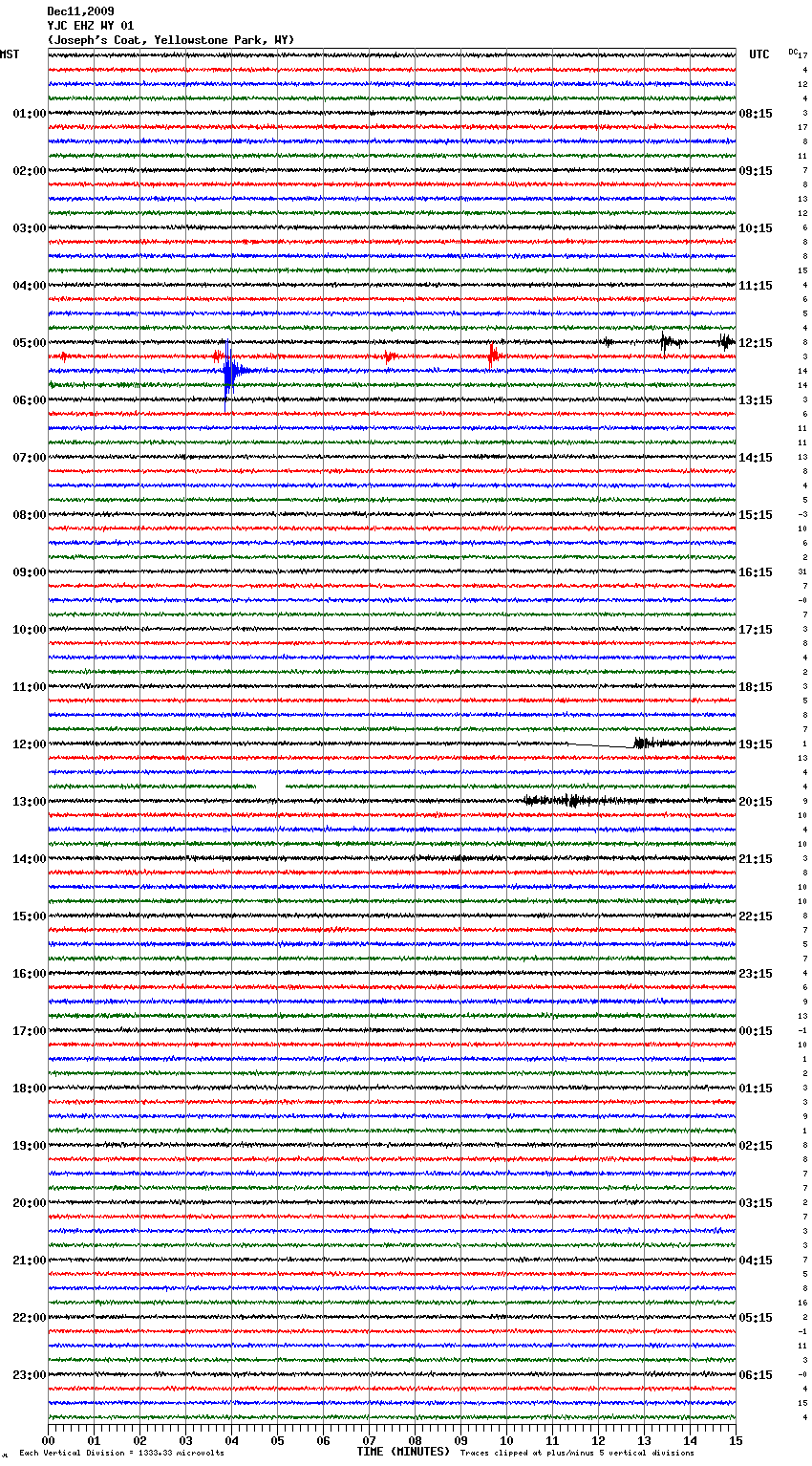Click the minute 14 axis tick label
This screenshot has height=1466, width=812.
pos(690,1440)
